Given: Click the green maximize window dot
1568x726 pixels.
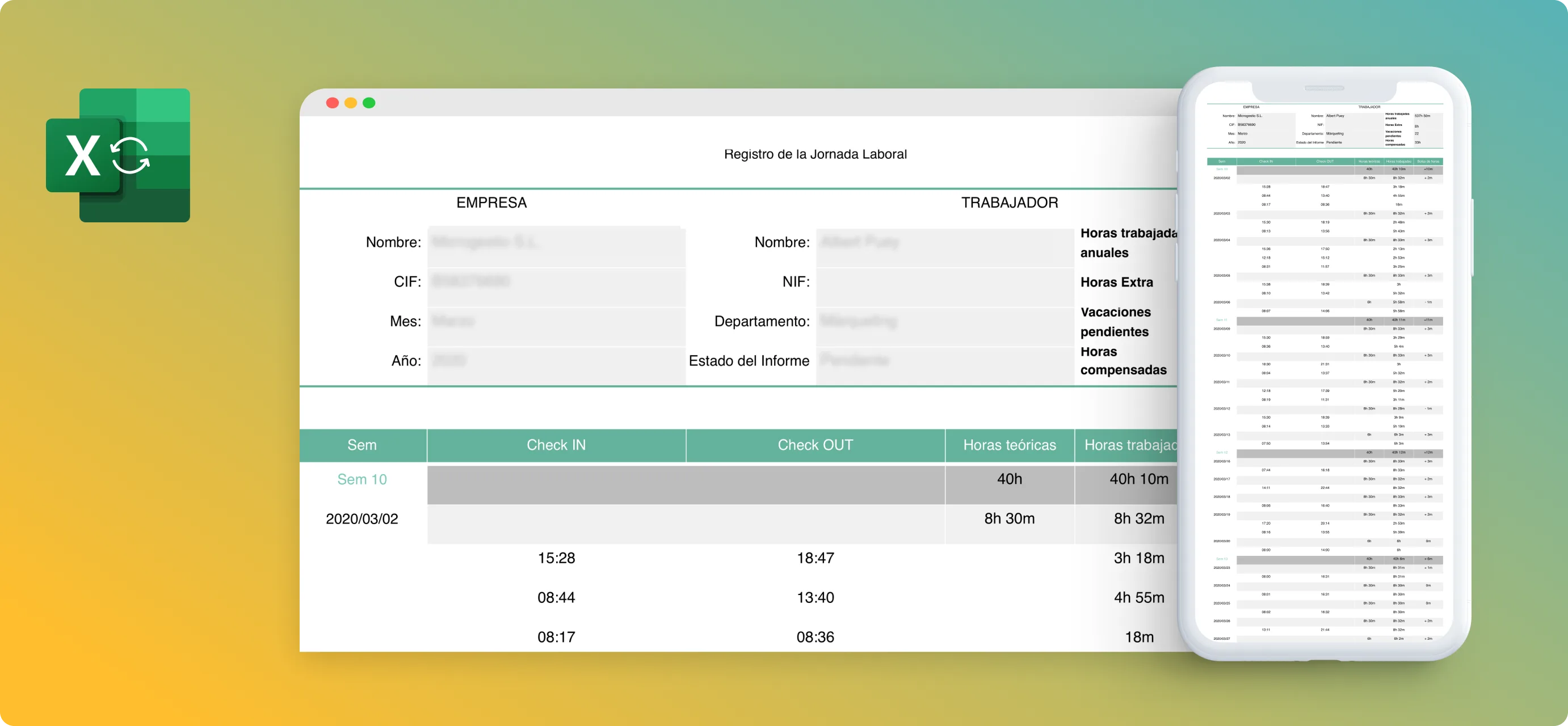Looking at the screenshot, I should pyautogui.click(x=369, y=103).
